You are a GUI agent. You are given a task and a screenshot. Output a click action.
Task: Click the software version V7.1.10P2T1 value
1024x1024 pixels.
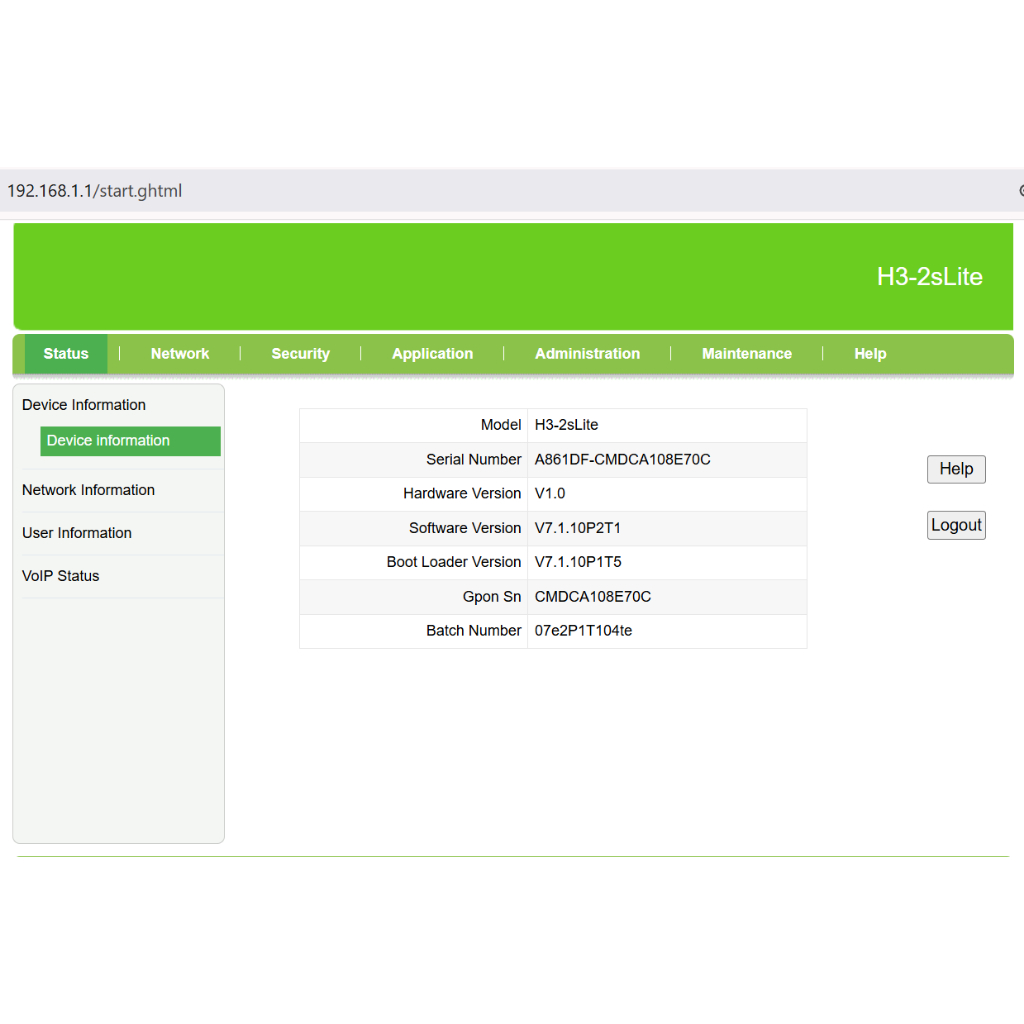coord(578,528)
